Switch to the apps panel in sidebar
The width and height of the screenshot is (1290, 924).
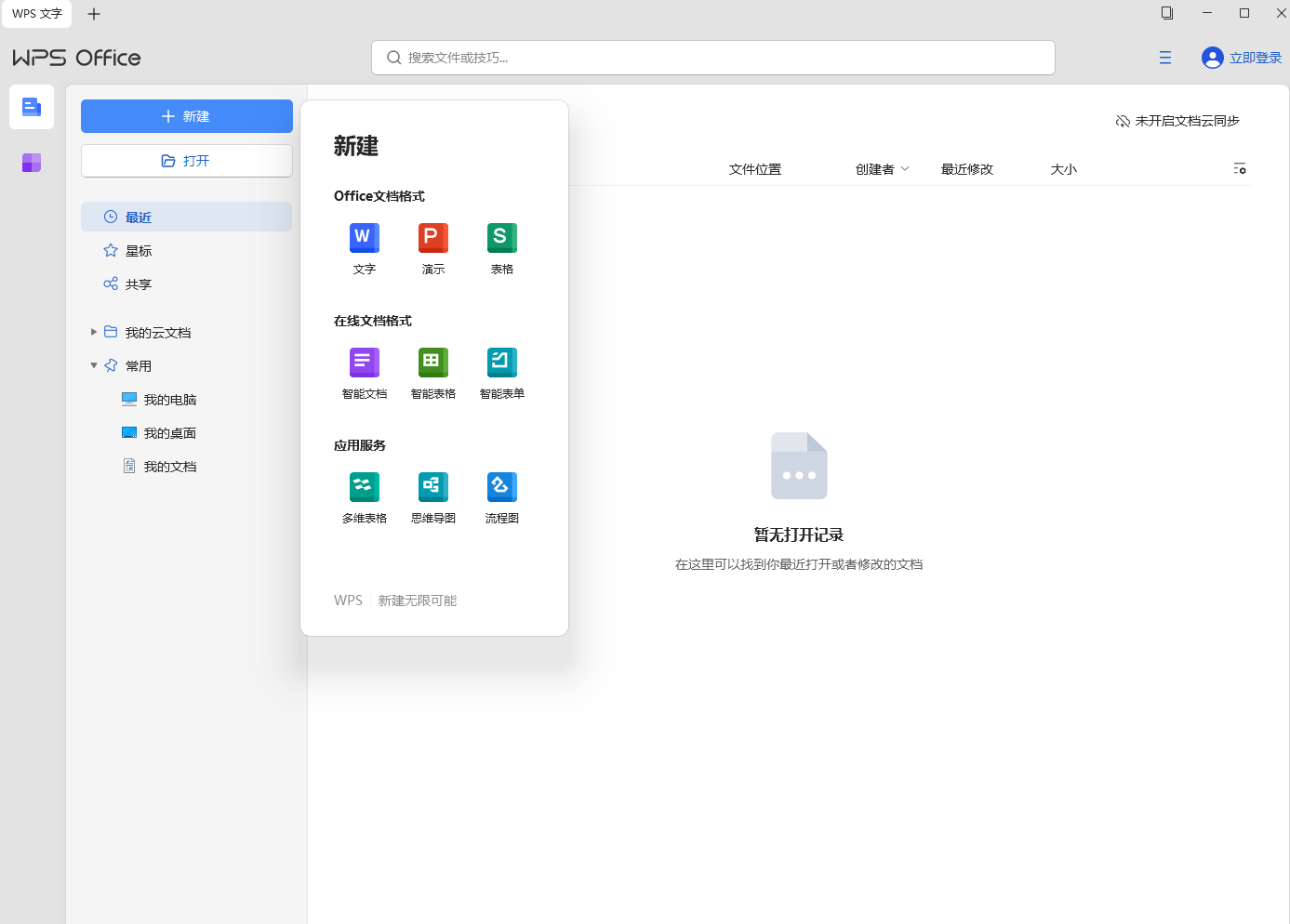[x=31, y=163]
